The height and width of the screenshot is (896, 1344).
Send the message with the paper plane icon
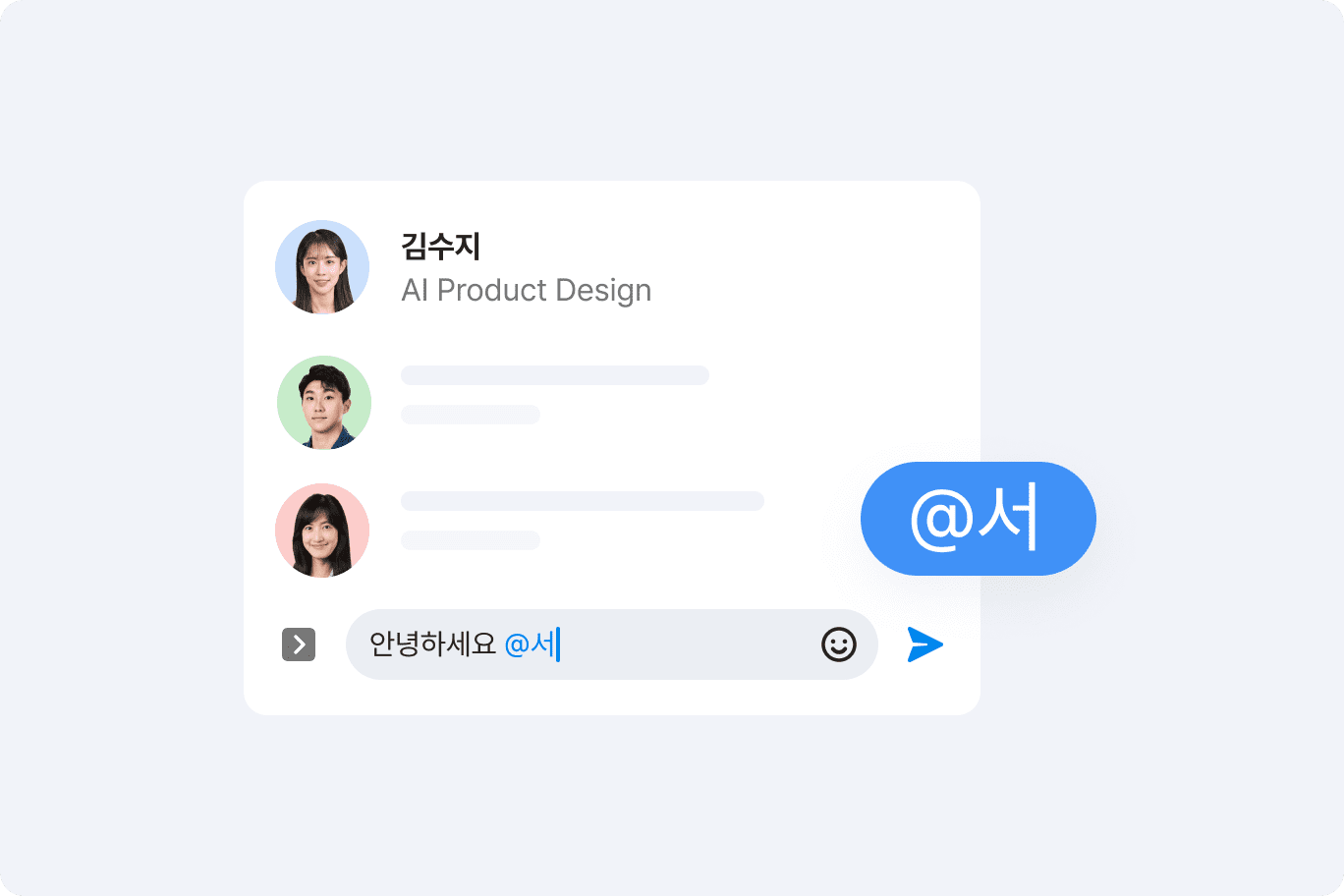point(925,644)
